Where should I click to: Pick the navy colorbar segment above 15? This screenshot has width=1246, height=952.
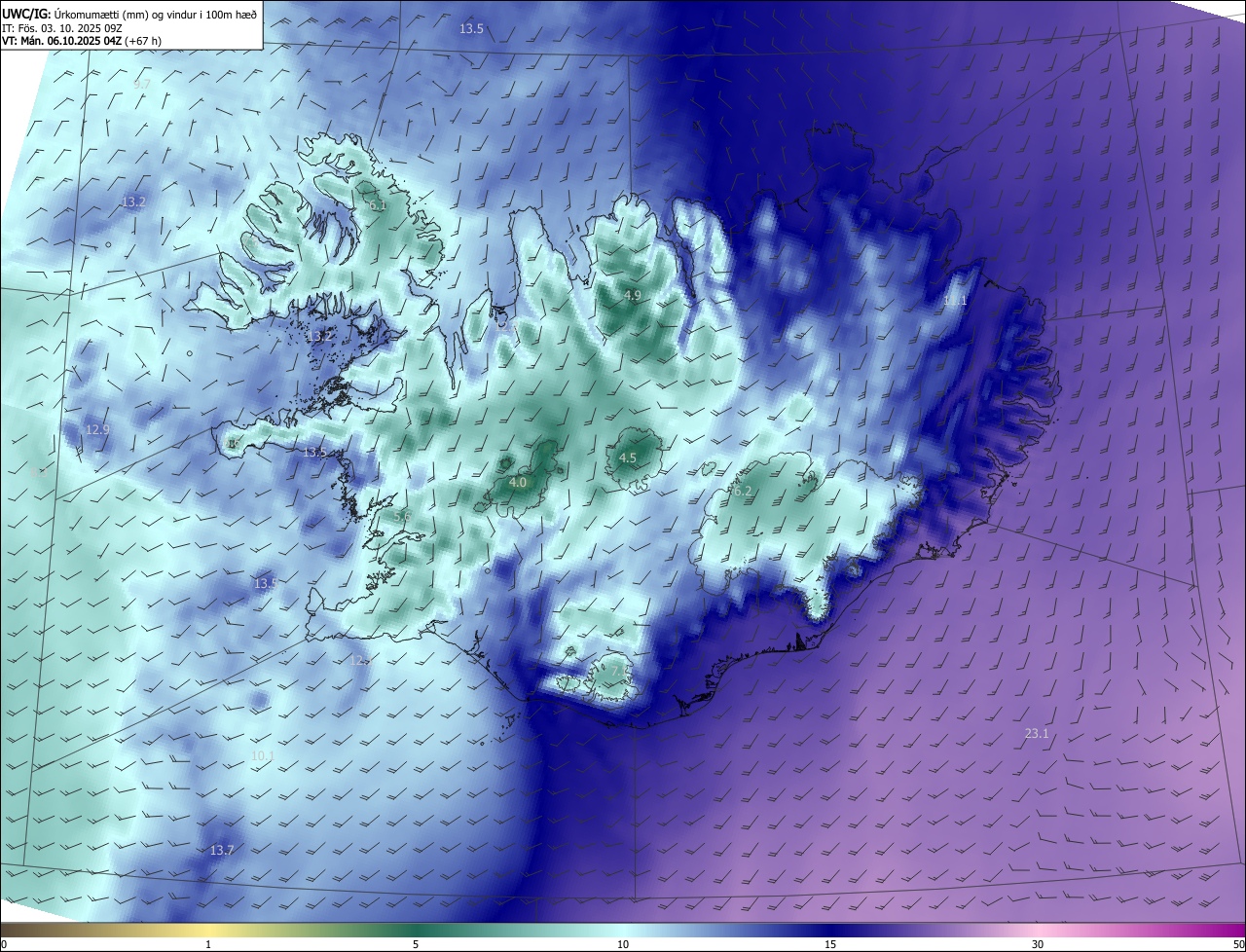point(830,930)
